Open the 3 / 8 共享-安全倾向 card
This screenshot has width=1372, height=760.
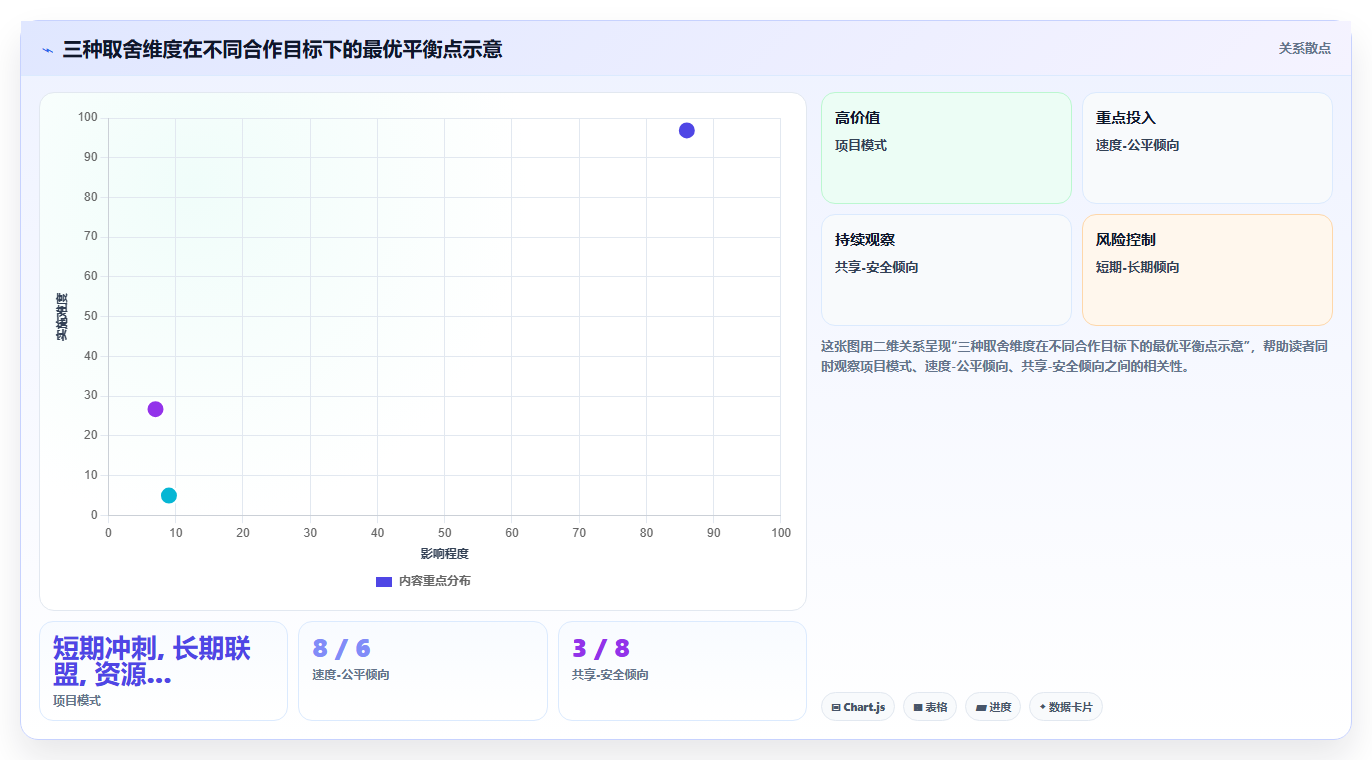682,671
